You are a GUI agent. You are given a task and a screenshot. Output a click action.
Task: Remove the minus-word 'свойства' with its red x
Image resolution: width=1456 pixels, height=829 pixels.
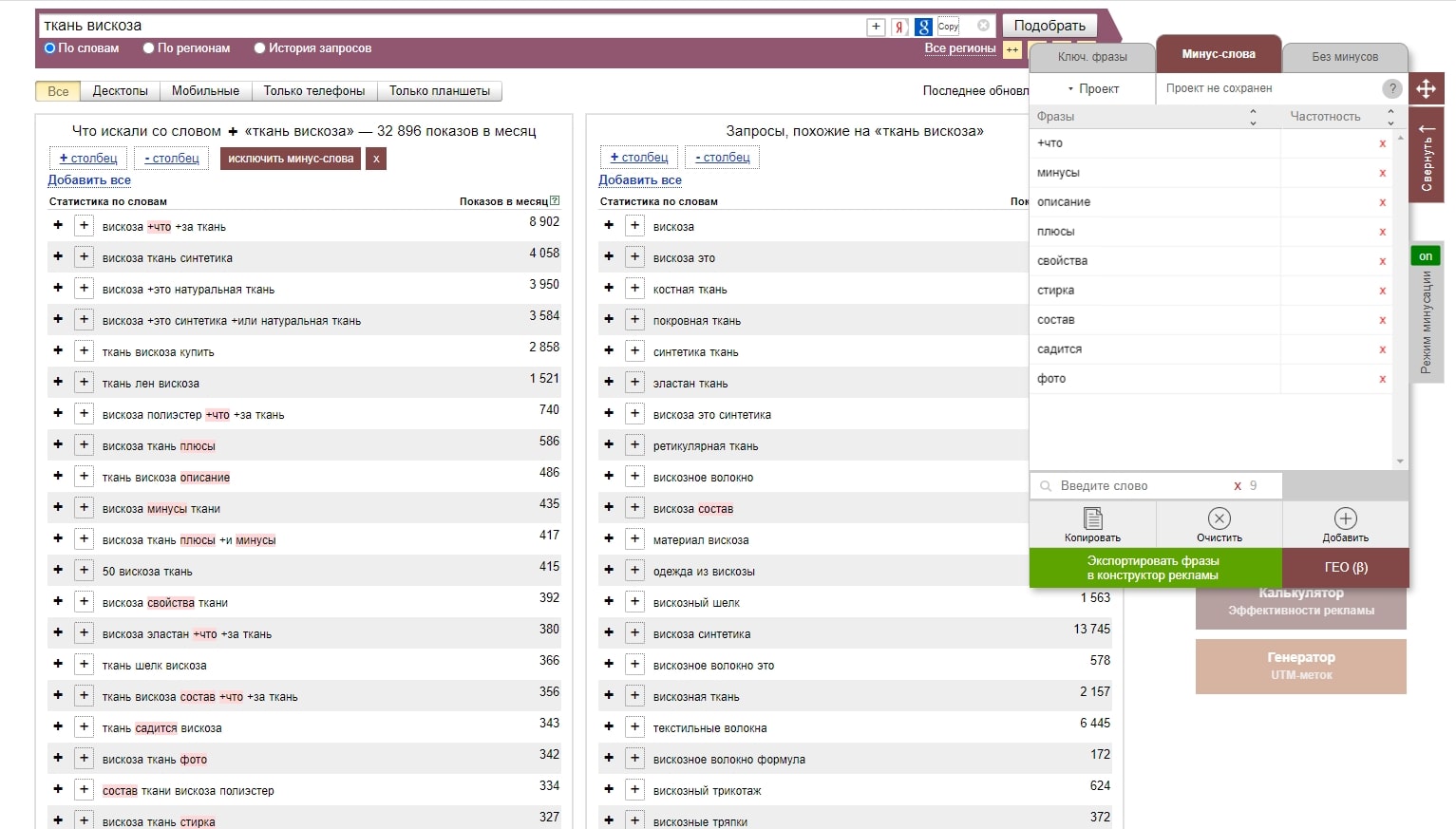[1382, 261]
